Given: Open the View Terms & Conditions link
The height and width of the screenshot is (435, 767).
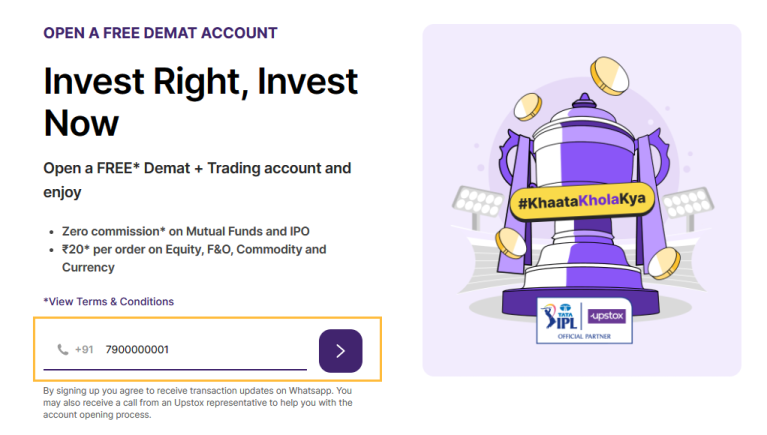Looking at the screenshot, I should point(109,301).
